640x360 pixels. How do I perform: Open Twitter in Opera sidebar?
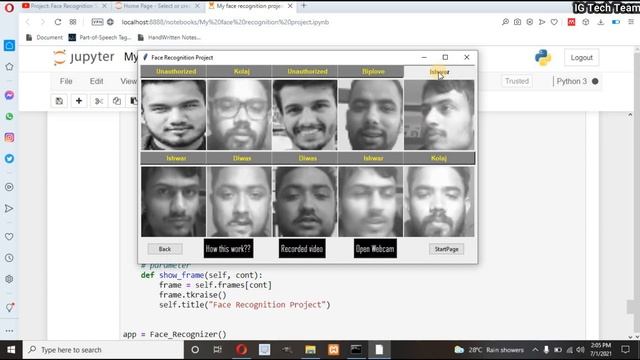(x=9, y=158)
